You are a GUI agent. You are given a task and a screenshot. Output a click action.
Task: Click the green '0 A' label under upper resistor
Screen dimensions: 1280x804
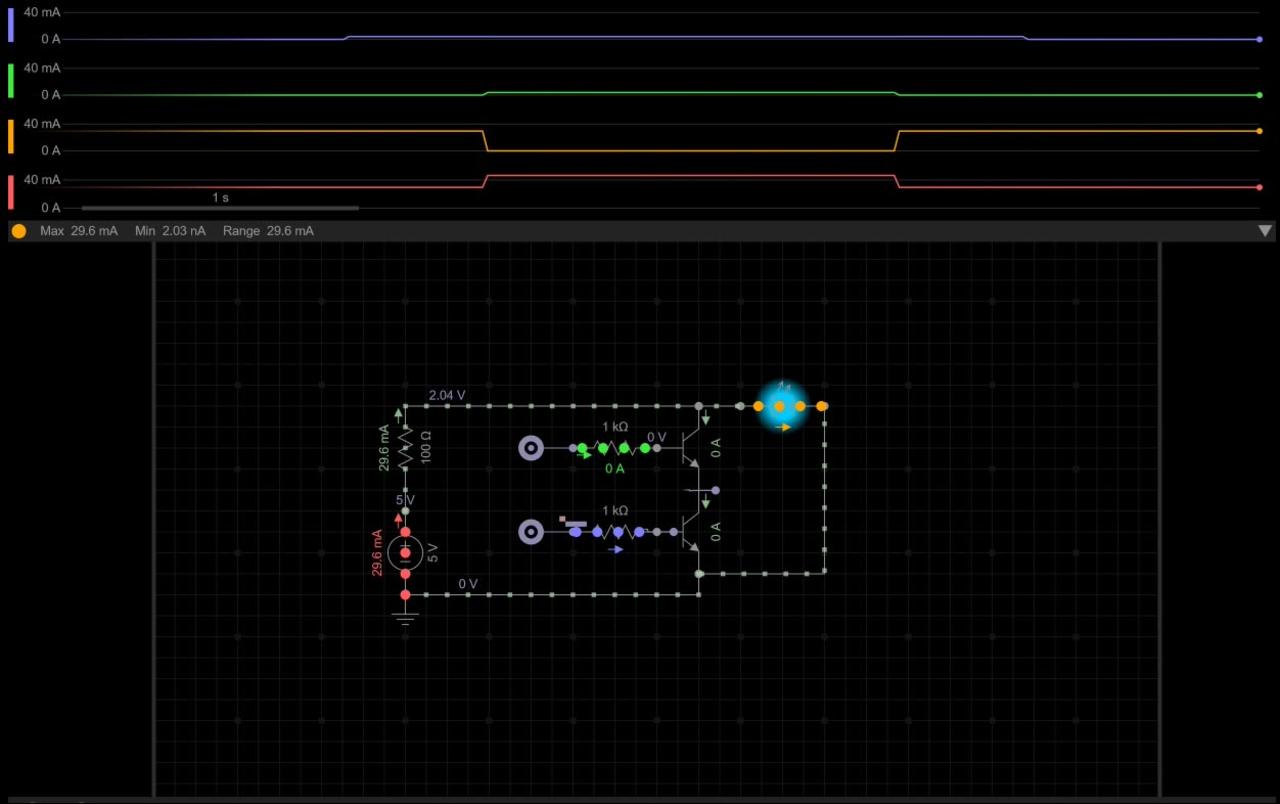(614, 469)
